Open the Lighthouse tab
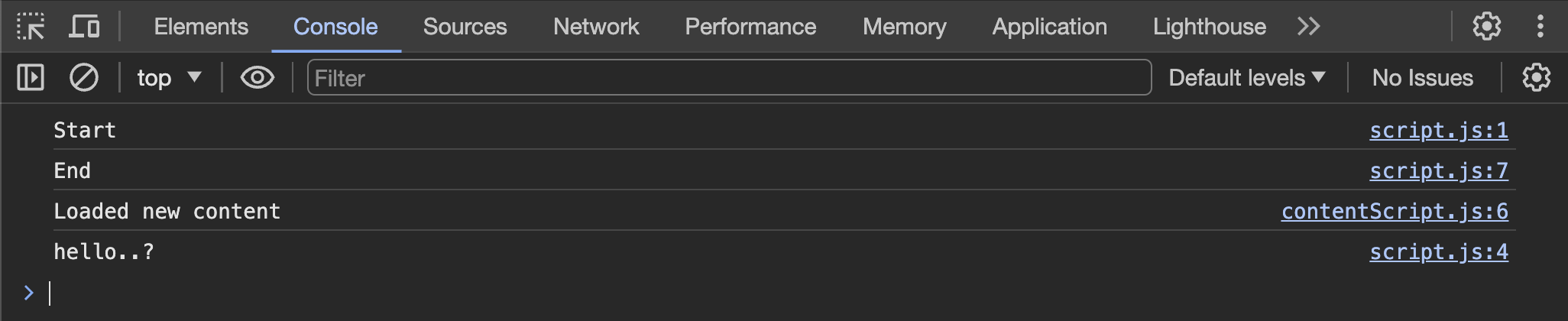The width and height of the screenshot is (1568, 321). click(1210, 27)
